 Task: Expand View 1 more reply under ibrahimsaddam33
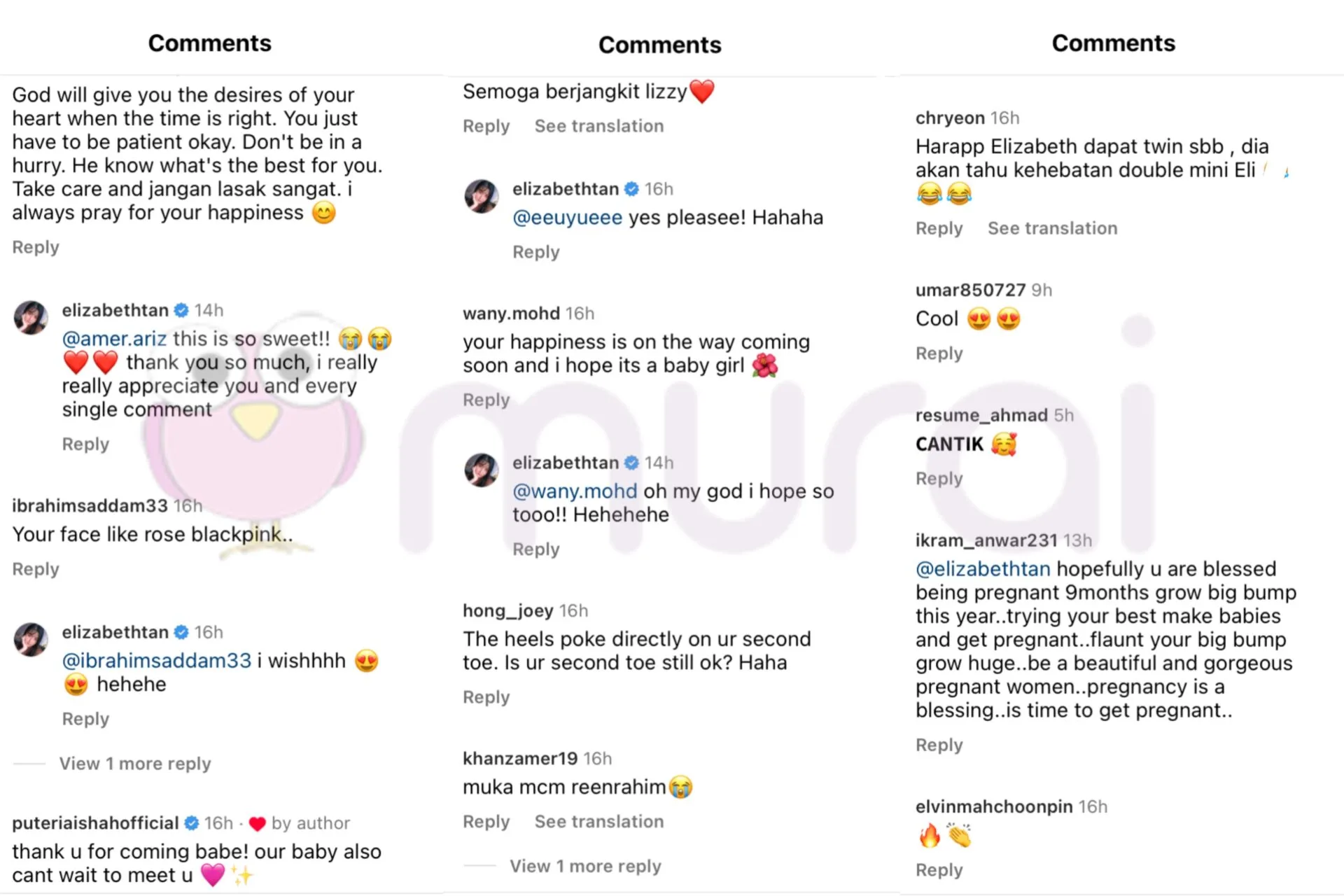(x=134, y=764)
